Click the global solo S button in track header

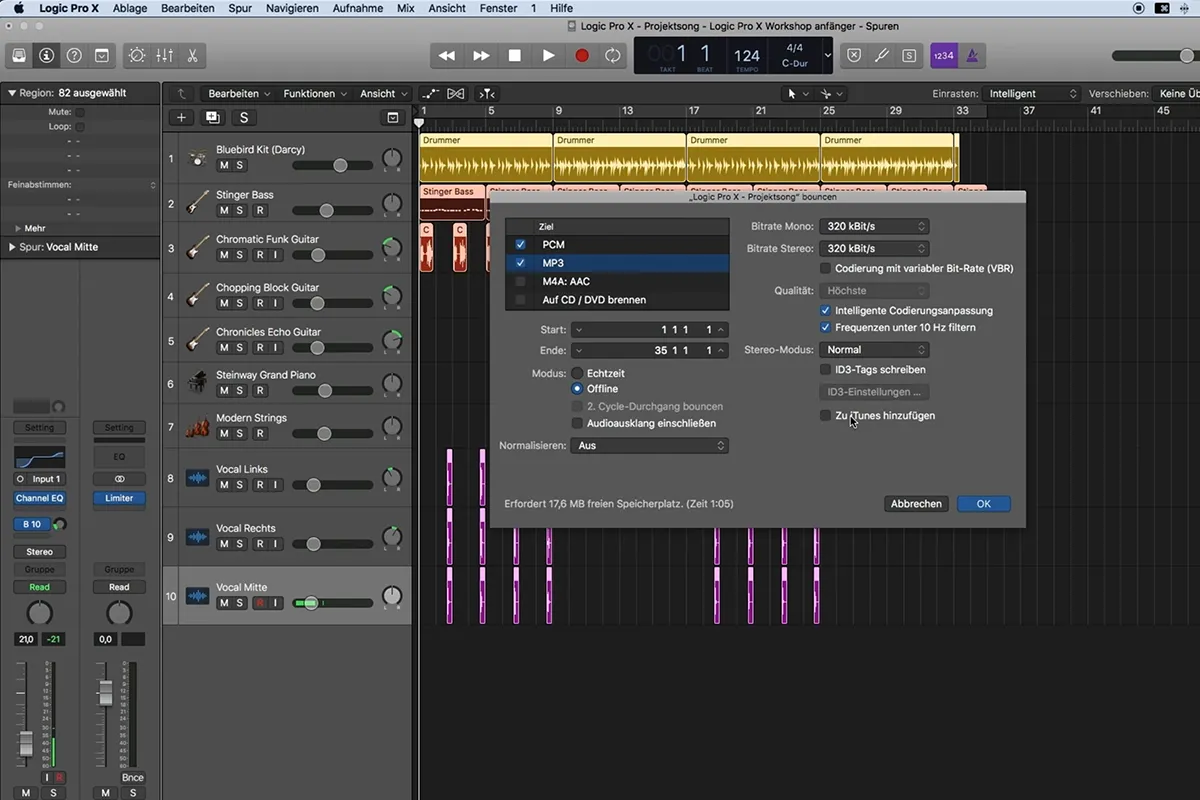[243, 117]
